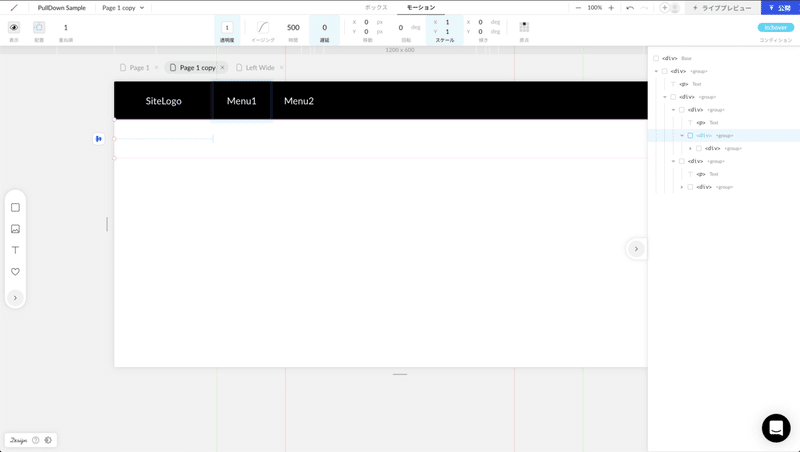The width and height of the screenshot is (800, 452).
Task: Switch to the ボックス tab
Action: tap(376, 8)
